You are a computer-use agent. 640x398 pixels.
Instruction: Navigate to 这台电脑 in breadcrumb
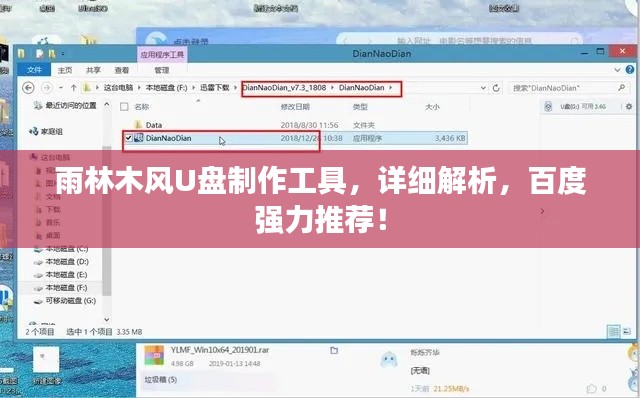click(118, 87)
